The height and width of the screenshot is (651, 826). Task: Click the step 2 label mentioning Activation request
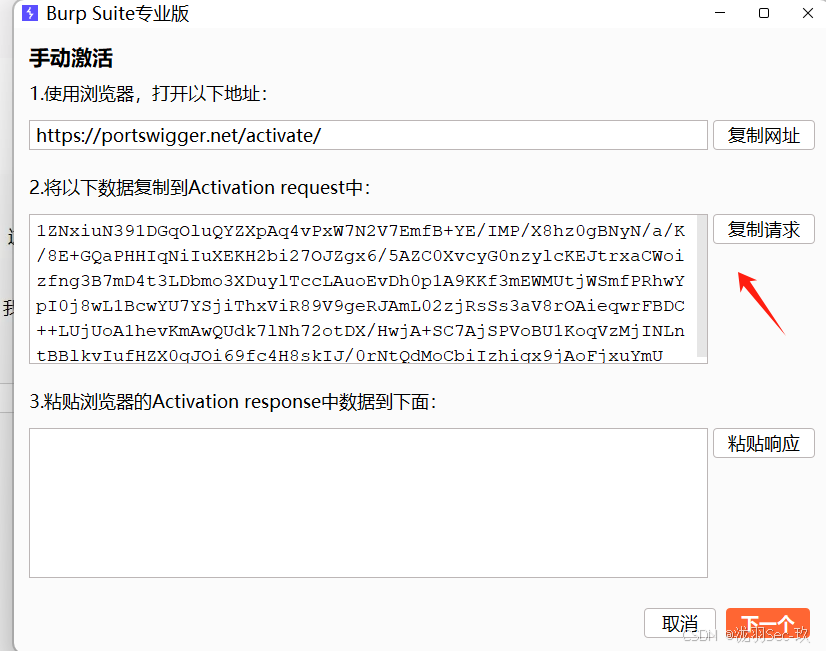tap(200, 188)
